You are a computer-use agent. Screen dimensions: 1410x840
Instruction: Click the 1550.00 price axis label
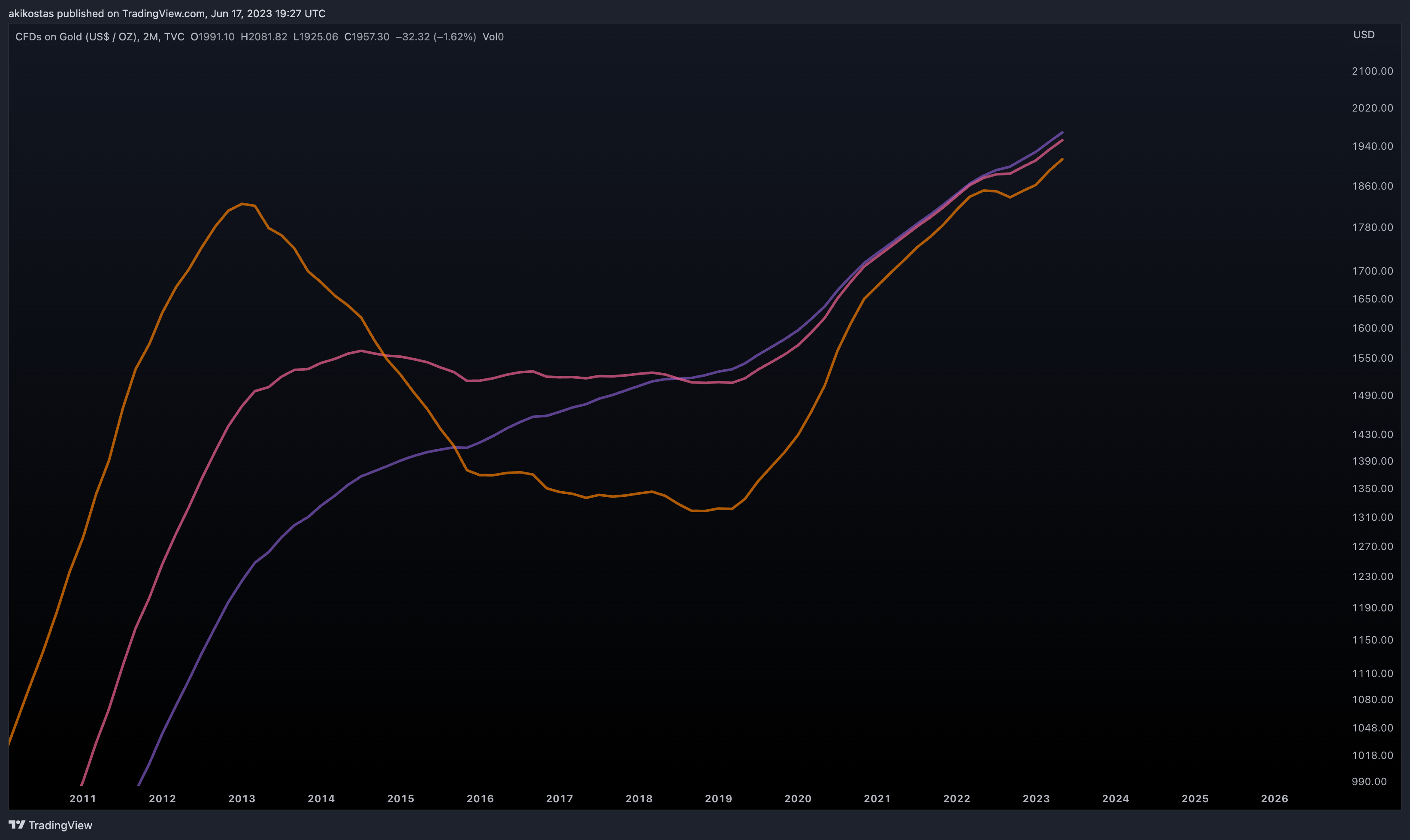[x=1373, y=358]
